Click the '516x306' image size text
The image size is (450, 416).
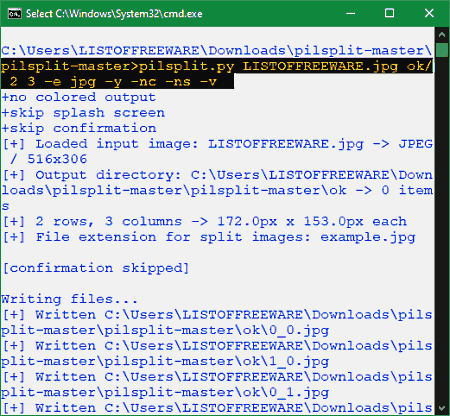pyautogui.click(x=57, y=159)
